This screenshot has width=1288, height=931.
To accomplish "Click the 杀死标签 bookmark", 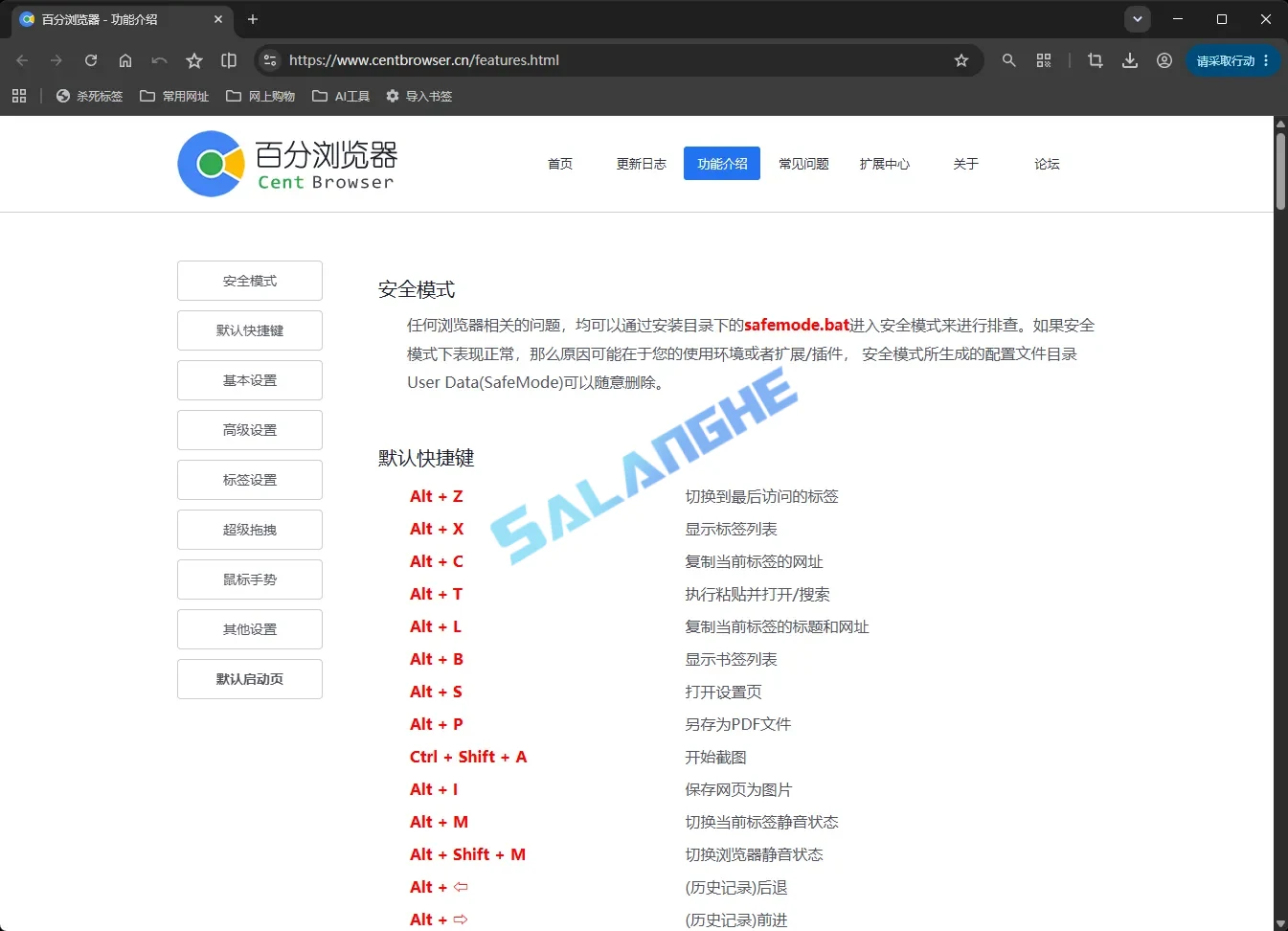I will pos(89,96).
